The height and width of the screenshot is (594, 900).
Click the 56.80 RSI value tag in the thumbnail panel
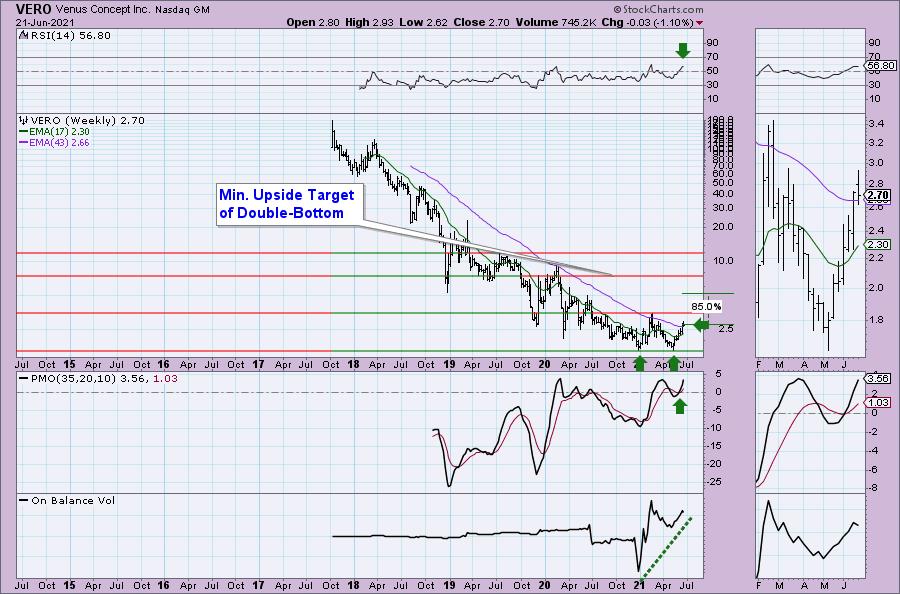tap(881, 66)
